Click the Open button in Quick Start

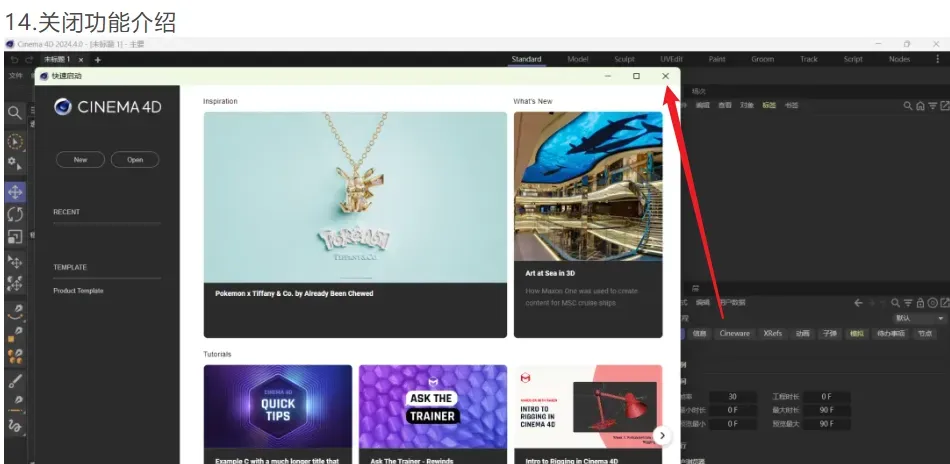coord(135,160)
